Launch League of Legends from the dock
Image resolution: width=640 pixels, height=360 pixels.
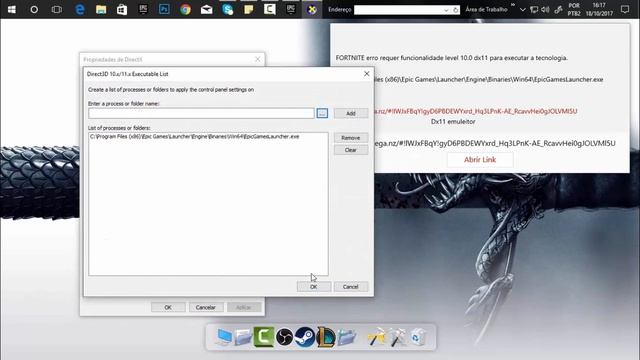tap(326, 337)
